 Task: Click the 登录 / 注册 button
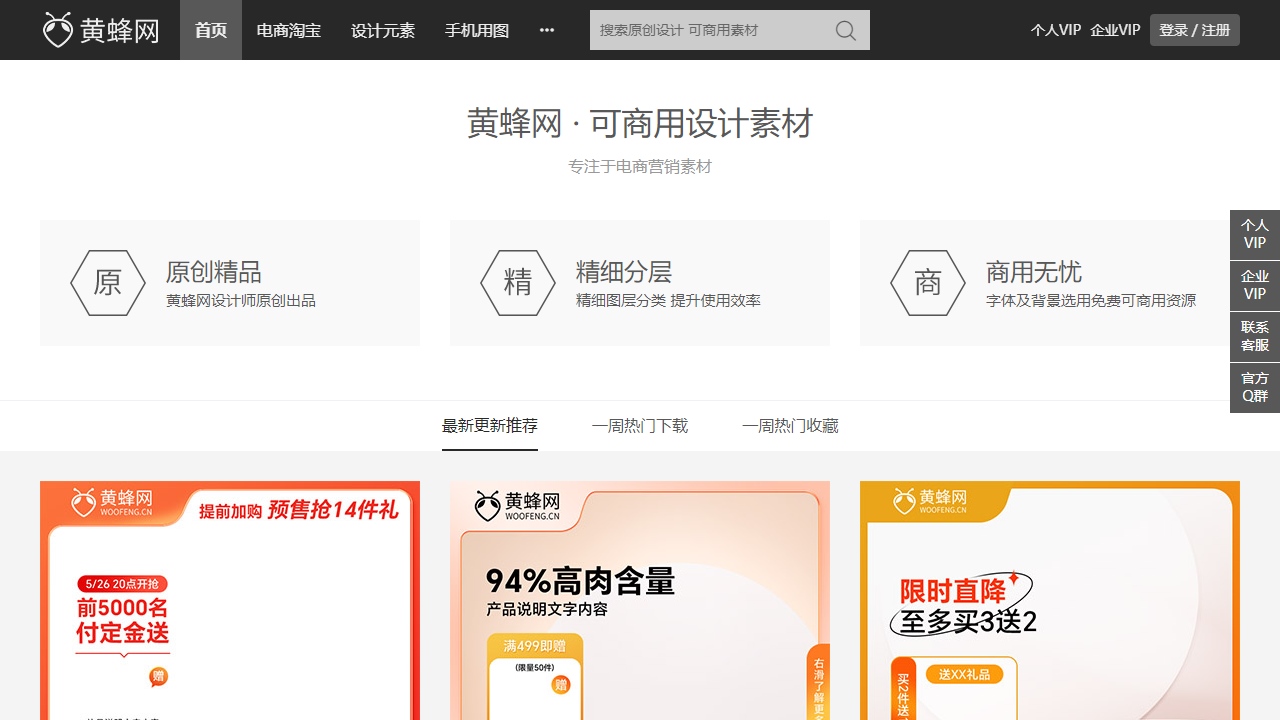click(x=1195, y=30)
